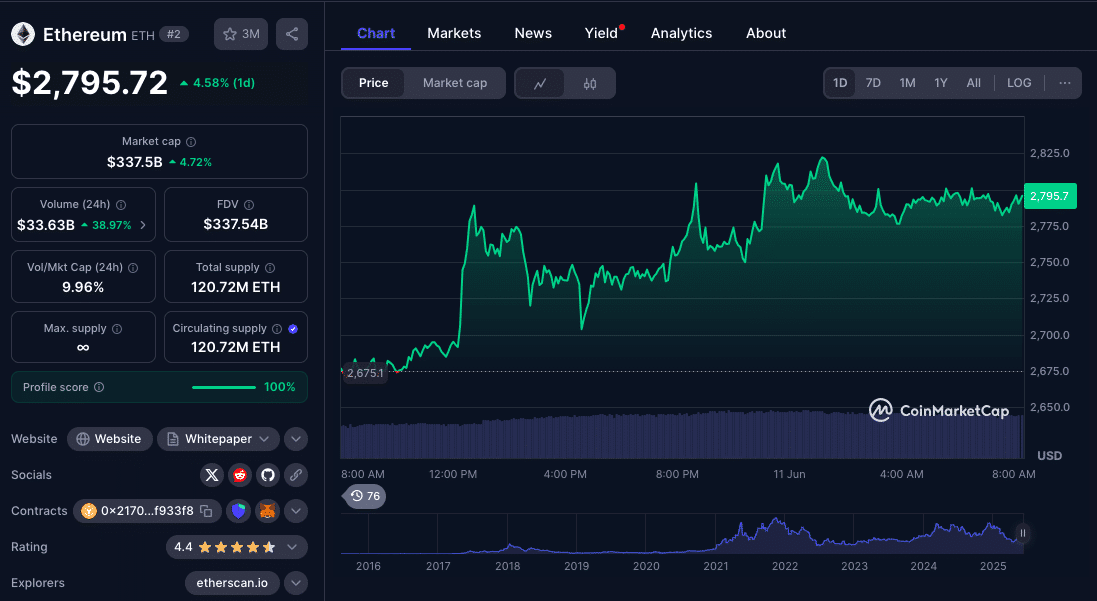Open the Website link button

[110, 439]
